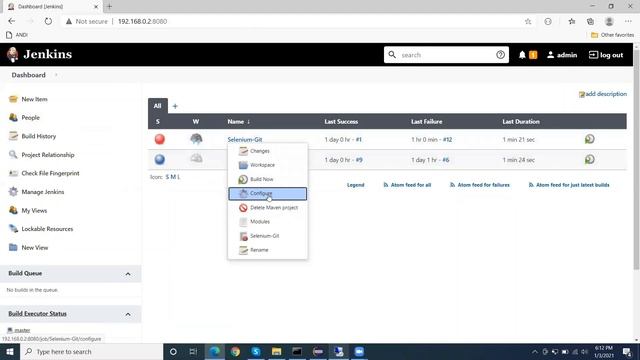Open Chrome from the taskbar
The height and width of the screenshot is (360, 640).
click(235, 351)
